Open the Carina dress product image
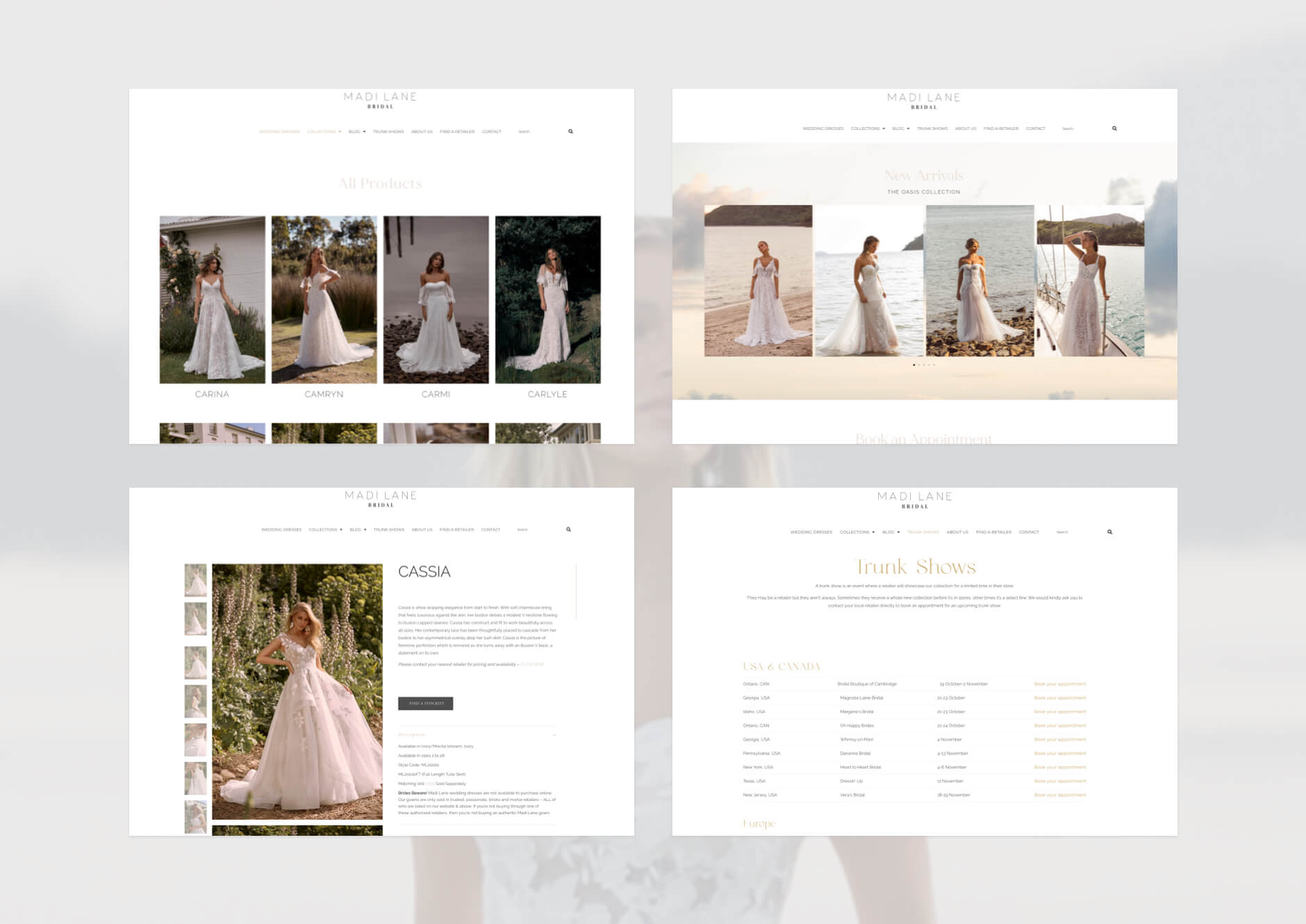Viewport: 1306px width, 924px height. pos(212,299)
